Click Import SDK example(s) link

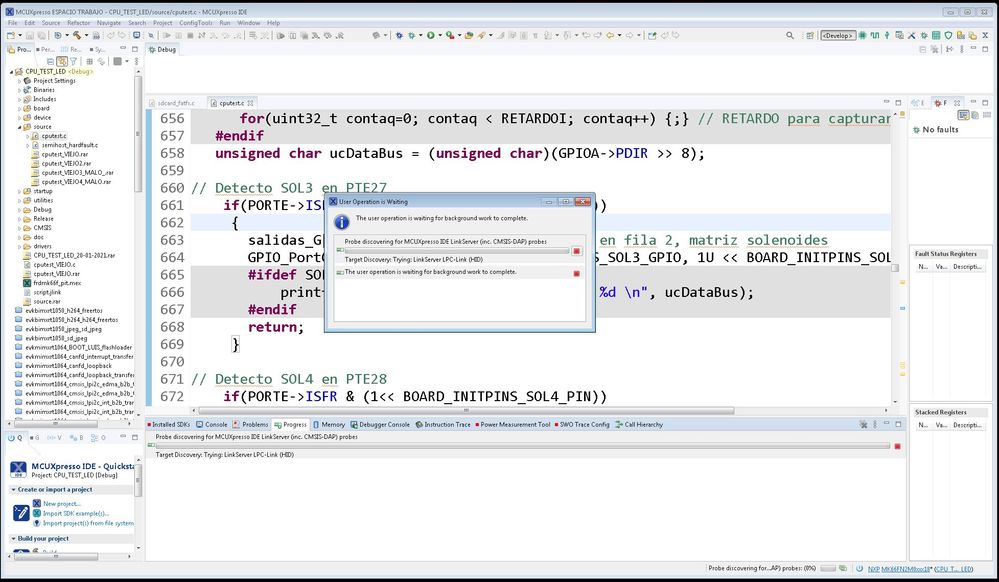[76, 513]
